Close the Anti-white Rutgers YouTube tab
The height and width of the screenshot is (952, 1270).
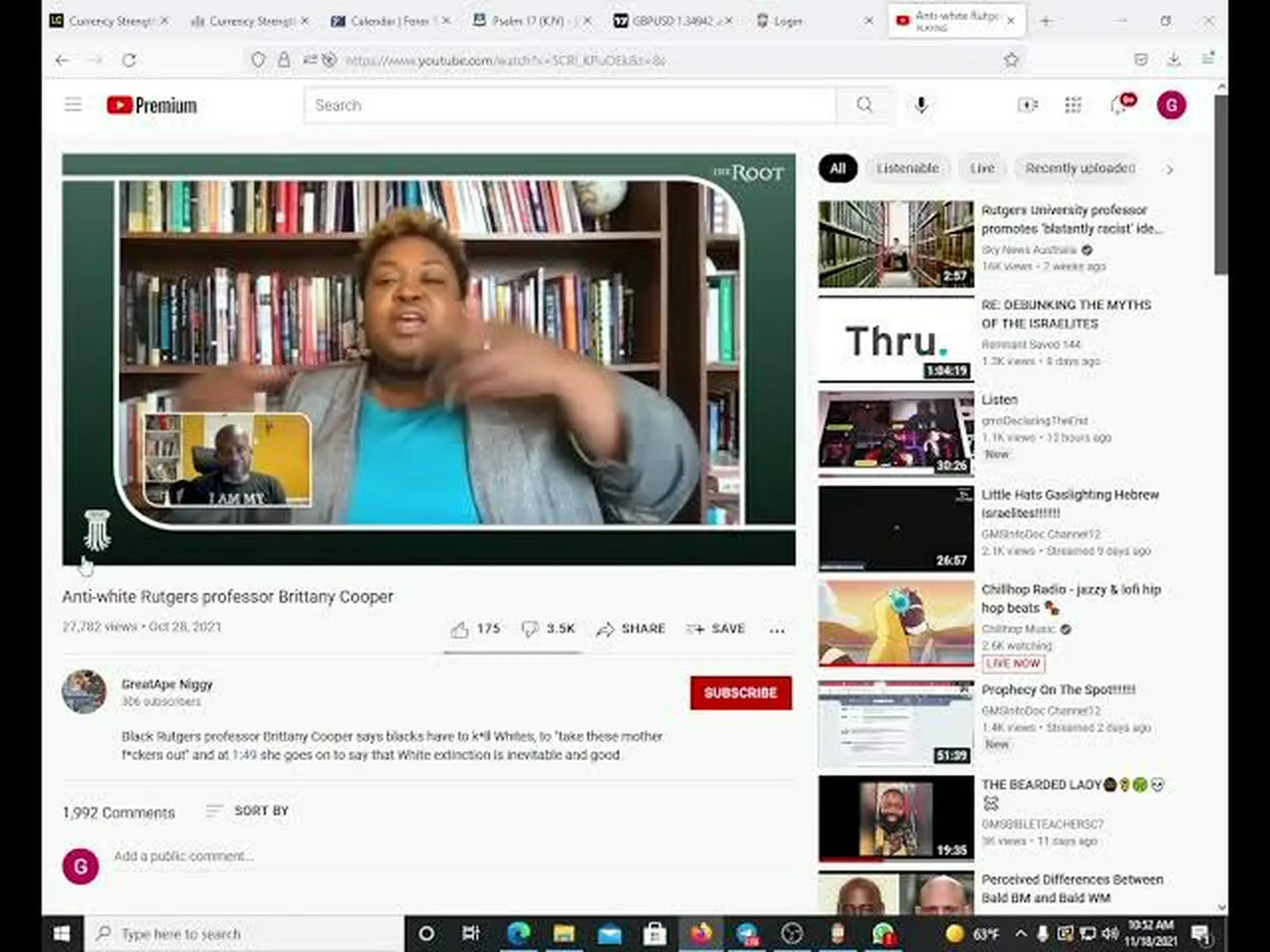[1011, 20]
